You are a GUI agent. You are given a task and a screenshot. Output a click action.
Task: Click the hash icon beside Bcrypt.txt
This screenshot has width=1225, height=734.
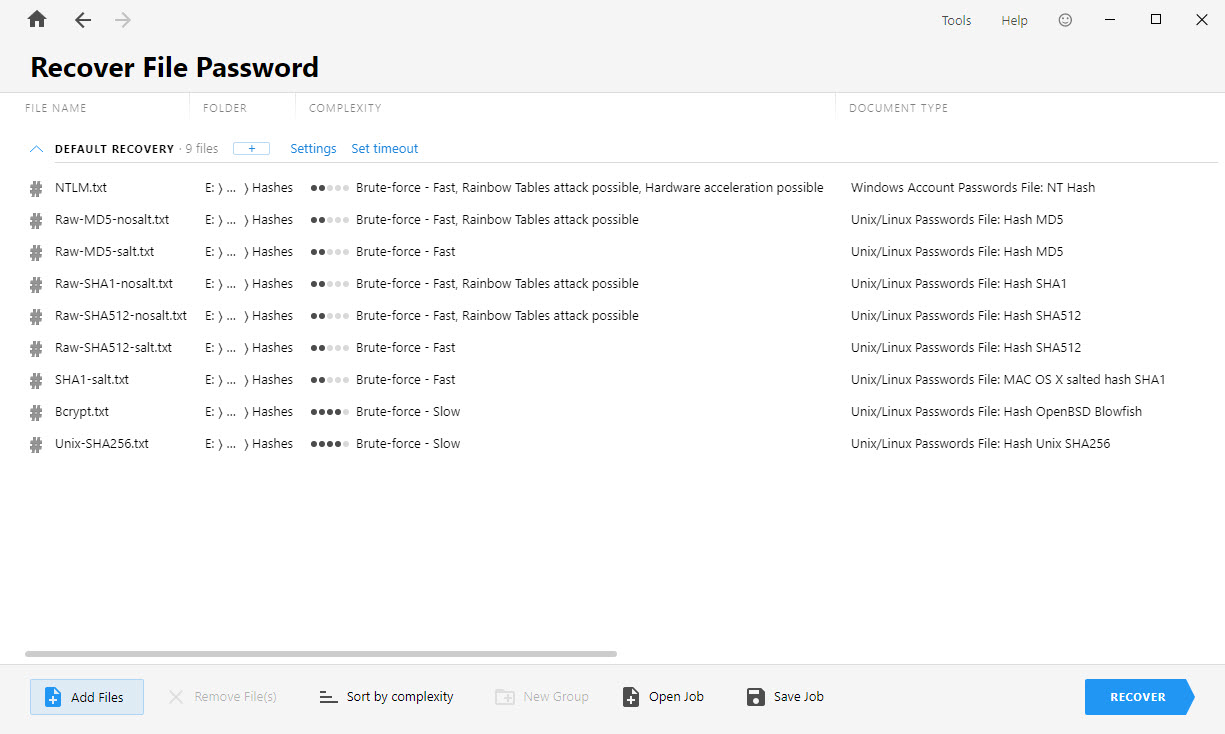pyautogui.click(x=36, y=411)
